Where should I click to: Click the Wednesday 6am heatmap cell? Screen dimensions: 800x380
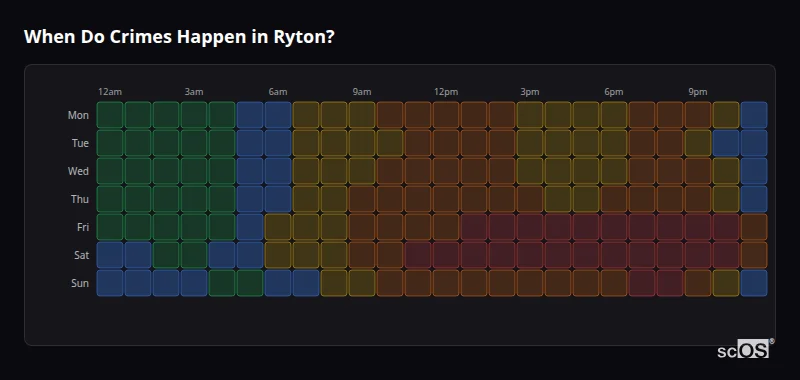pos(278,171)
